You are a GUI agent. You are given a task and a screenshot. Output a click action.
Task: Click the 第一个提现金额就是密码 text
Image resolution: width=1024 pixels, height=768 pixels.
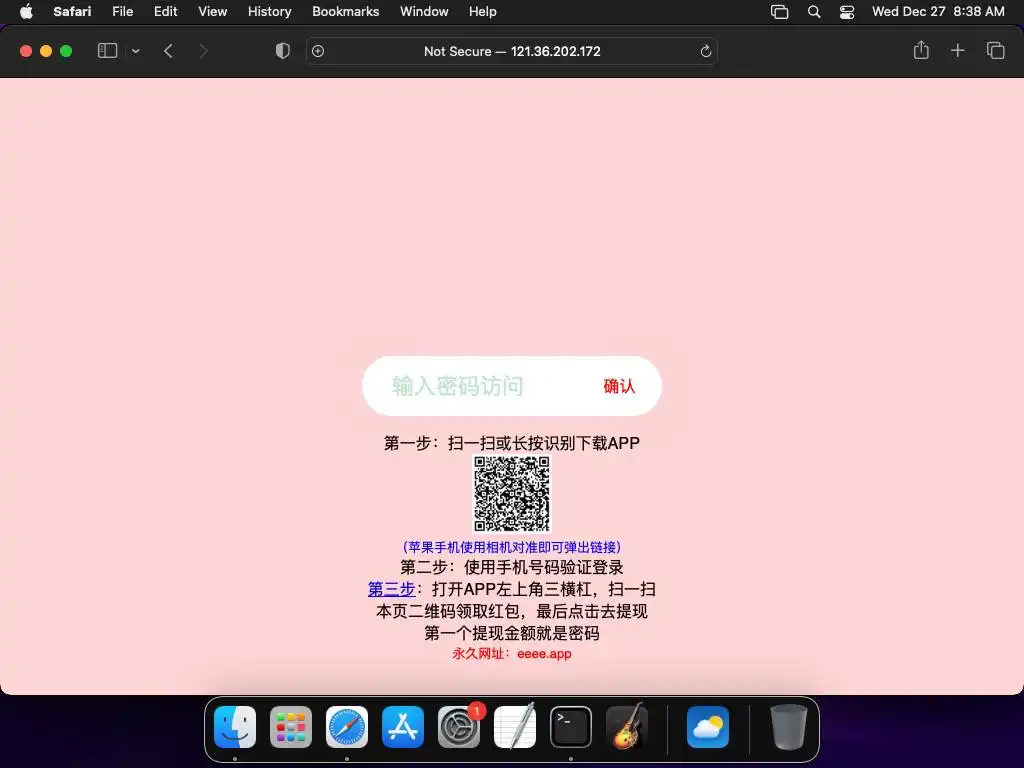coord(512,633)
